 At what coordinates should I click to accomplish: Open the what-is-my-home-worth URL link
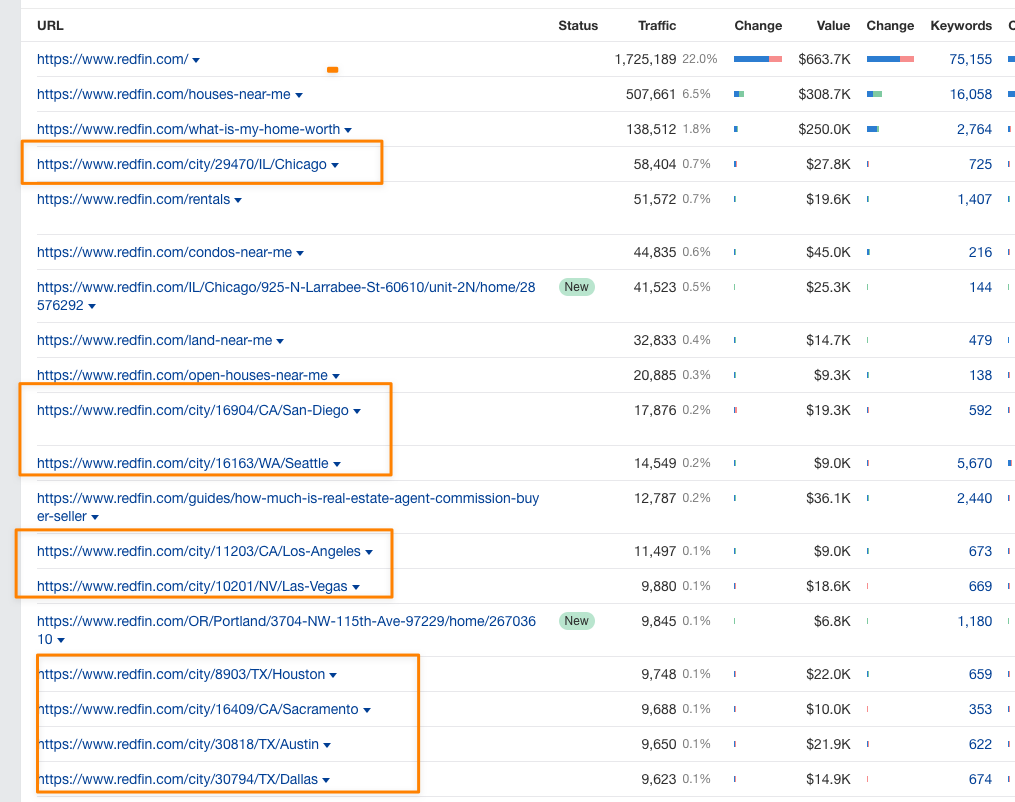188,129
